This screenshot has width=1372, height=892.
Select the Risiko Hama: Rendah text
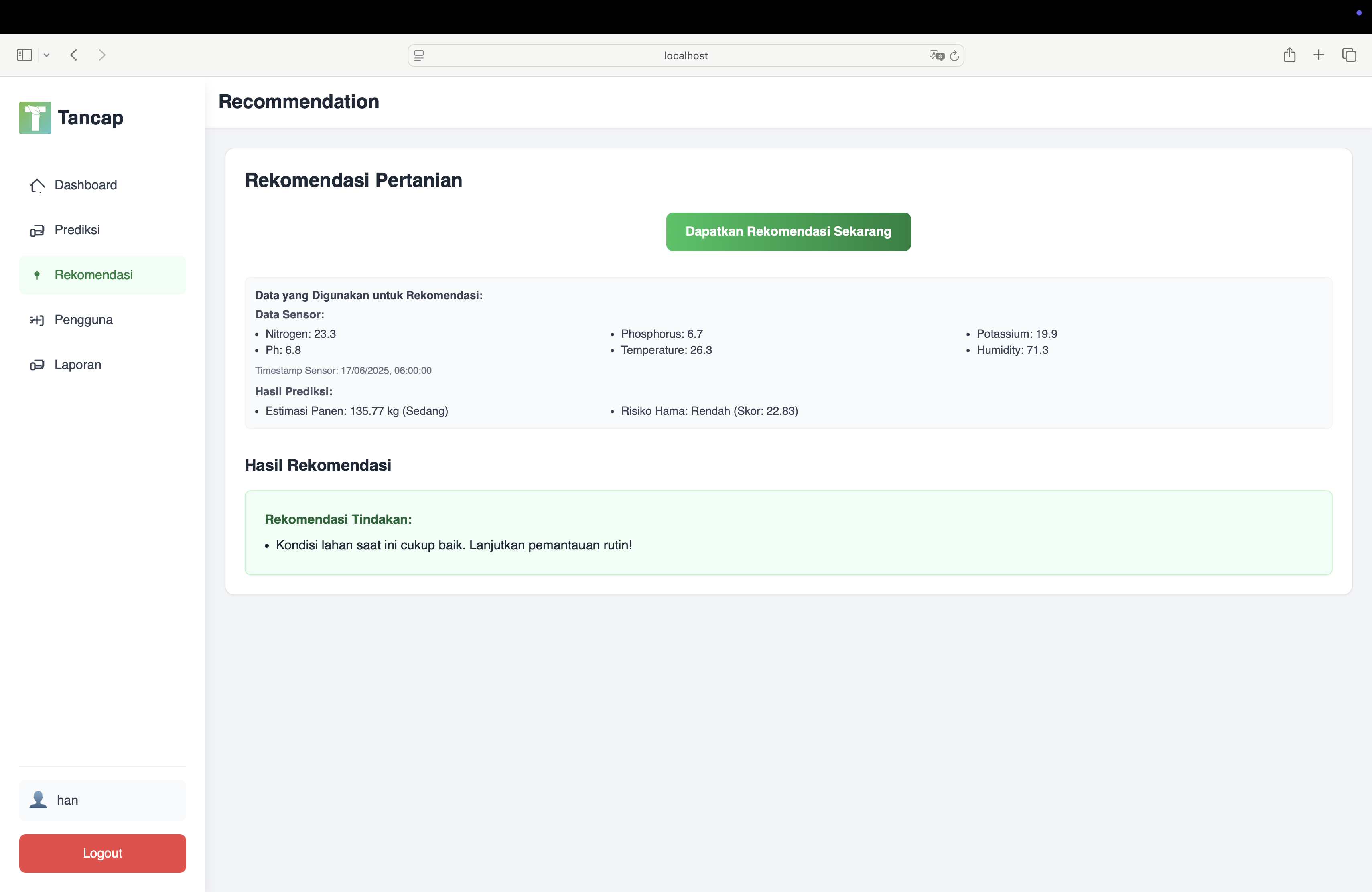tap(710, 411)
